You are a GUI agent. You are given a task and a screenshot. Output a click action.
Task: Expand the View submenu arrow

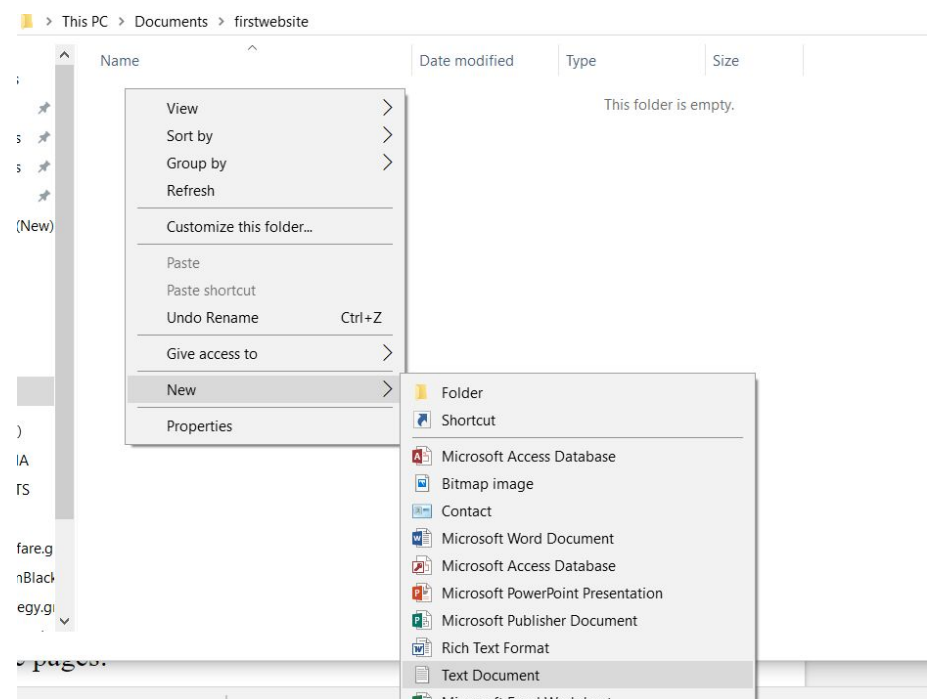point(386,108)
